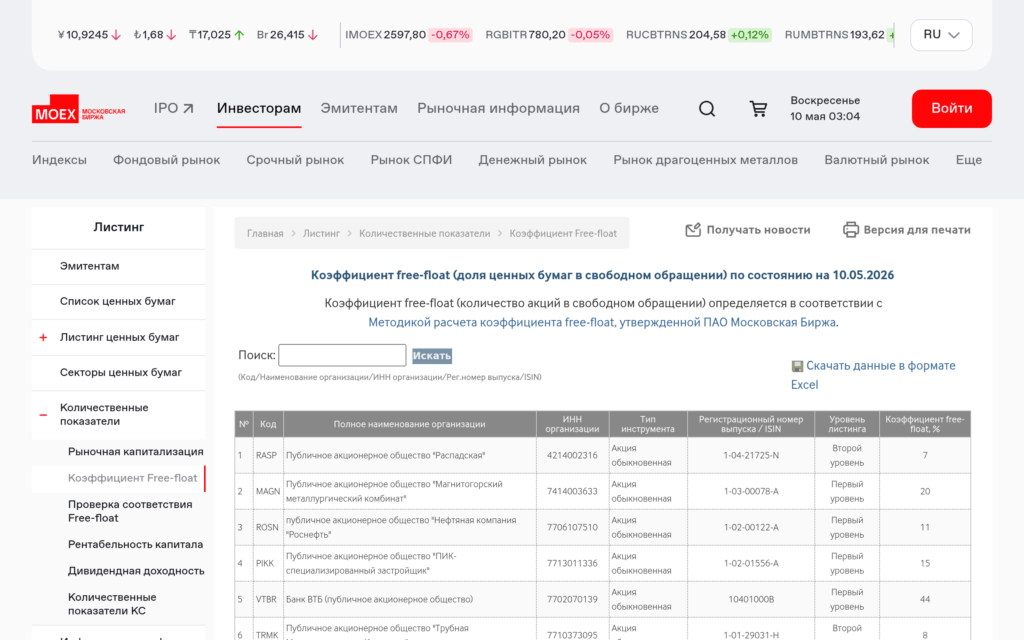Open Проверка соответствия Free-float sidebar item

(x=130, y=511)
